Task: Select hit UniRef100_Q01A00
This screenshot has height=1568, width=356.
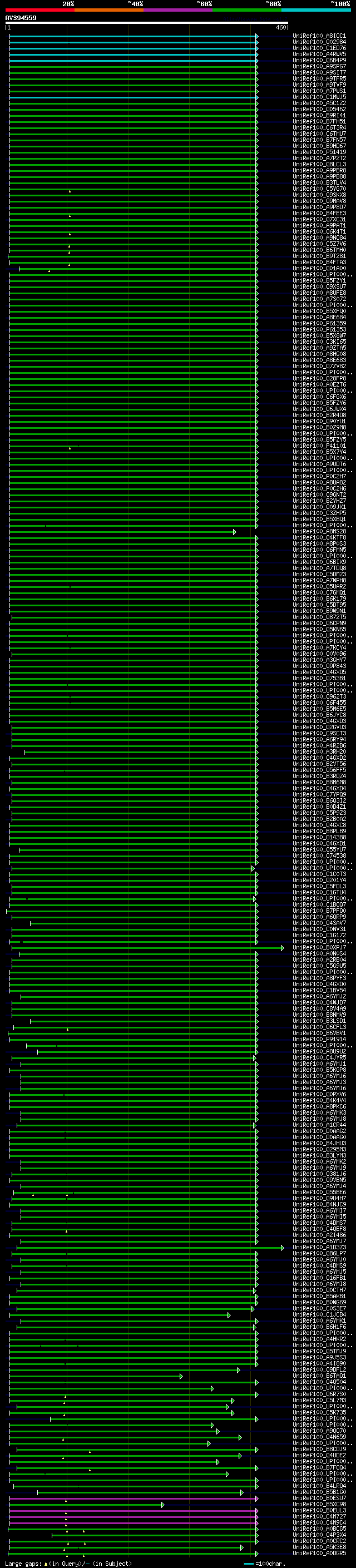Action: click(319, 269)
